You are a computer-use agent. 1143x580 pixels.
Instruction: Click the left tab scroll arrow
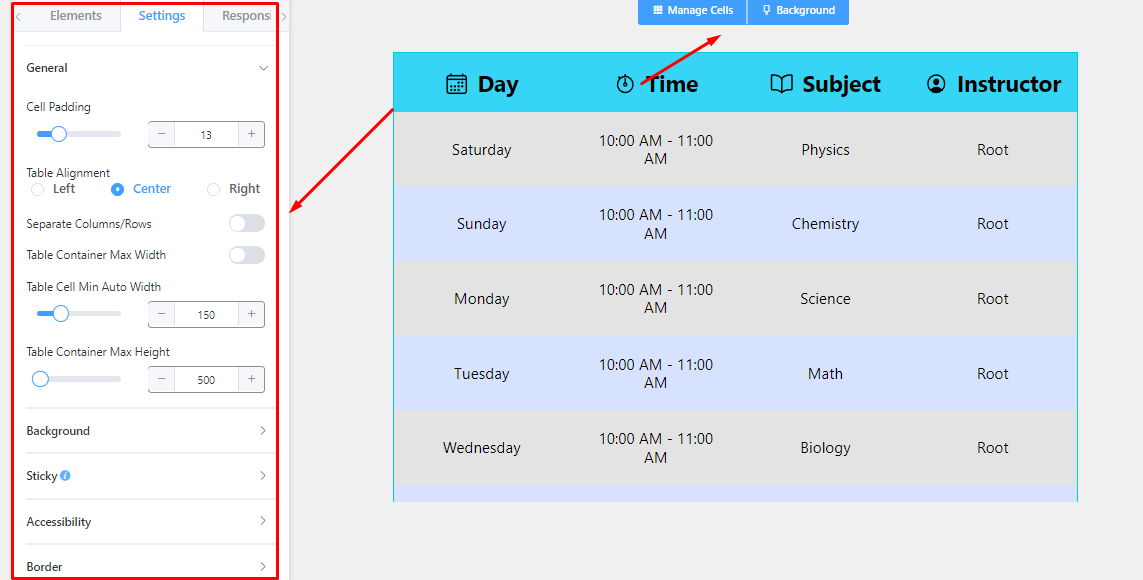[17, 16]
